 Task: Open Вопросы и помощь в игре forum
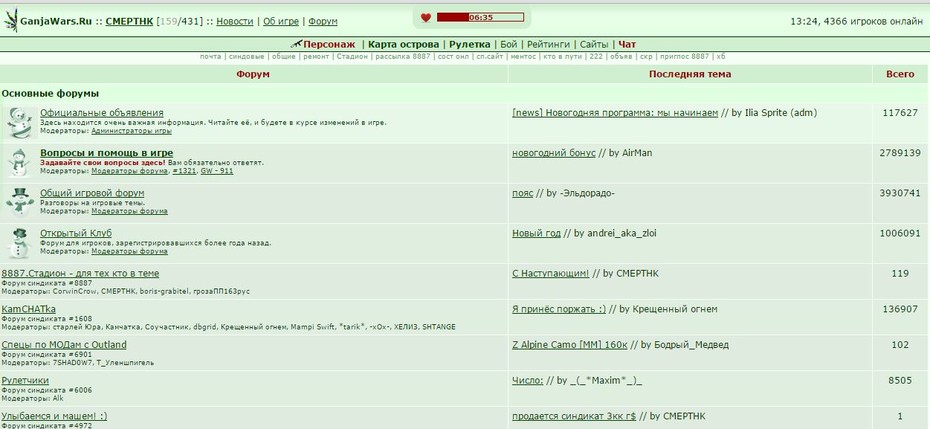107,153
